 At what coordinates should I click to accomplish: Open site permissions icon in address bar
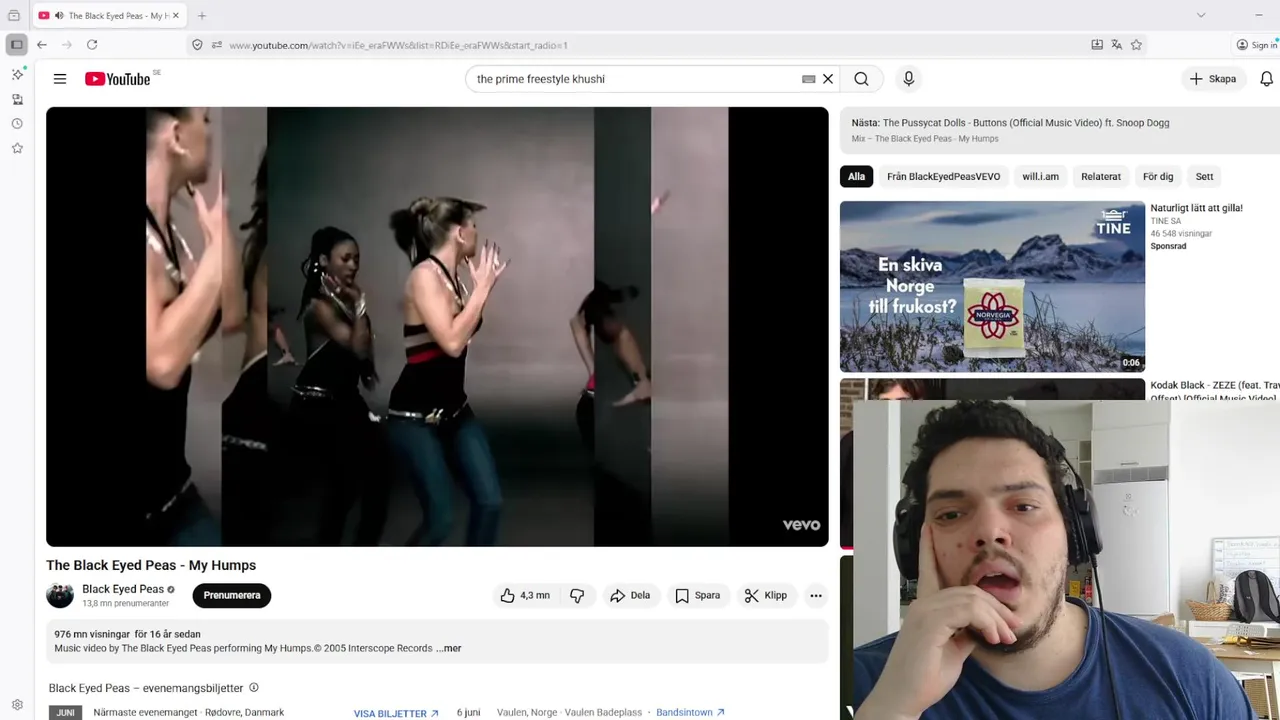click(217, 45)
